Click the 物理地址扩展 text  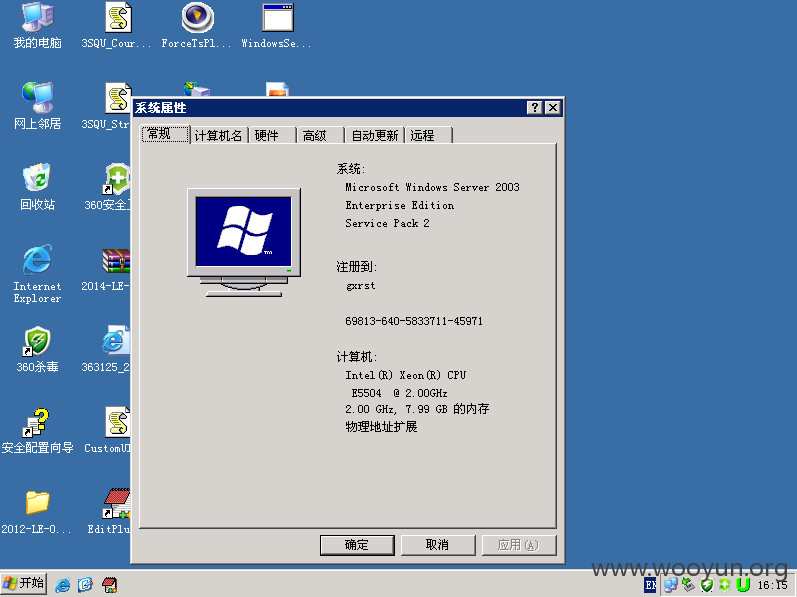coord(381,427)
